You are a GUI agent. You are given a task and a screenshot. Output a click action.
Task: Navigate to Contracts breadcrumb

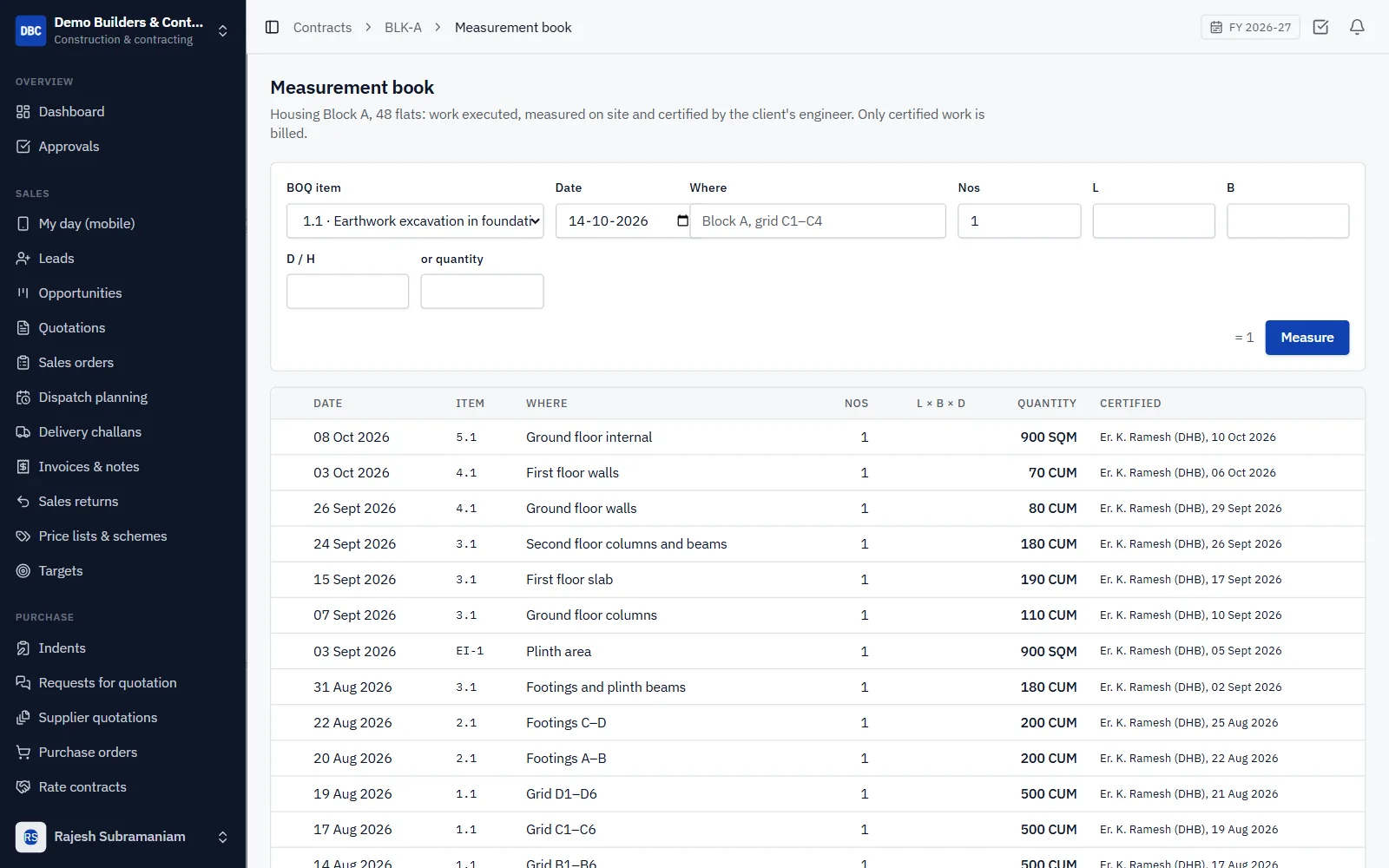click(322, 28)
